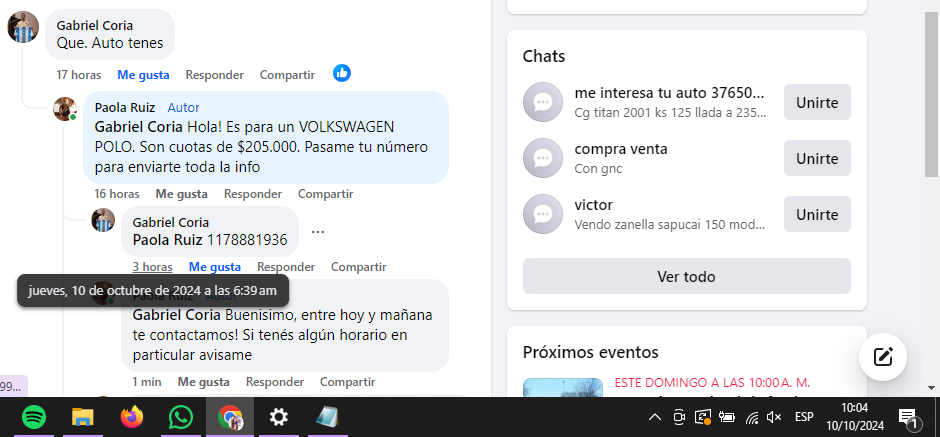Click 'Me gusta' on the 16 horas comment

[182, 194]
